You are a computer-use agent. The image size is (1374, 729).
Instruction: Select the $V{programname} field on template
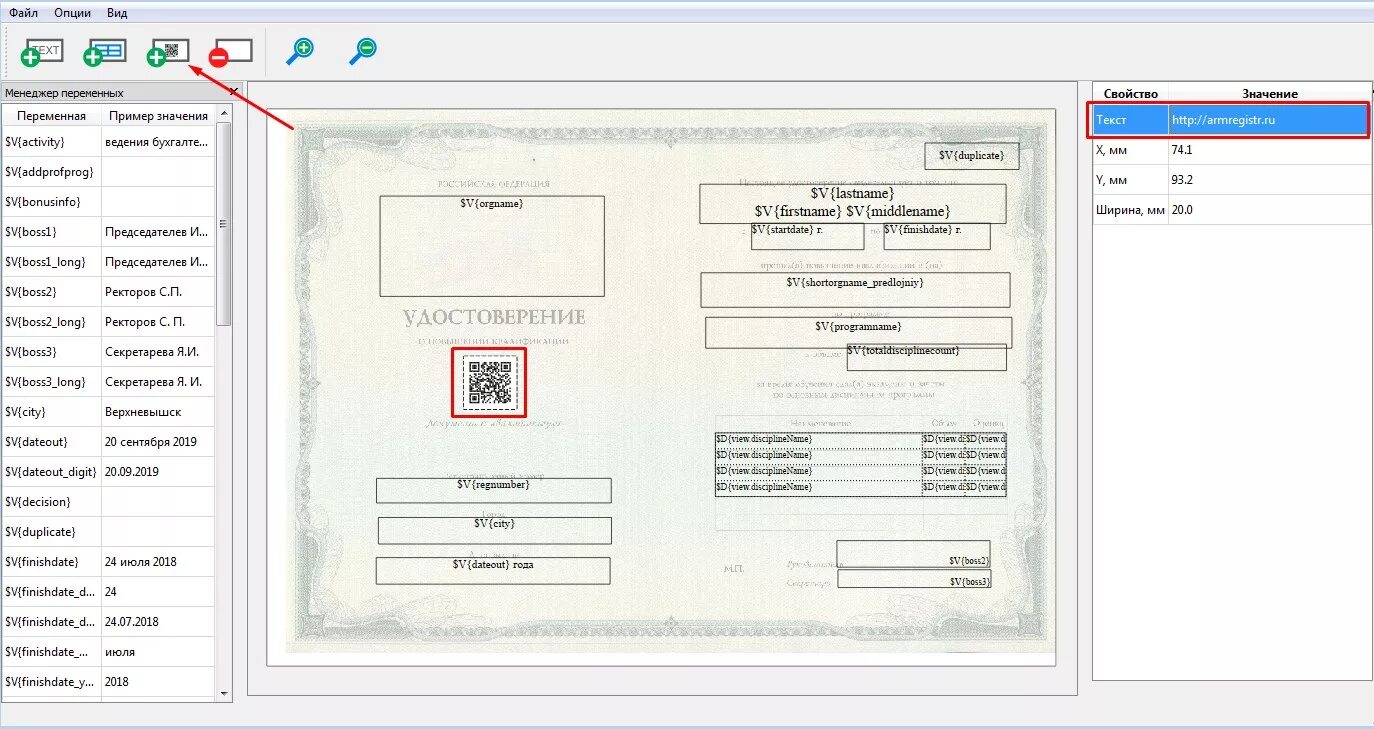pyautogui.click(x=859, y=333)
